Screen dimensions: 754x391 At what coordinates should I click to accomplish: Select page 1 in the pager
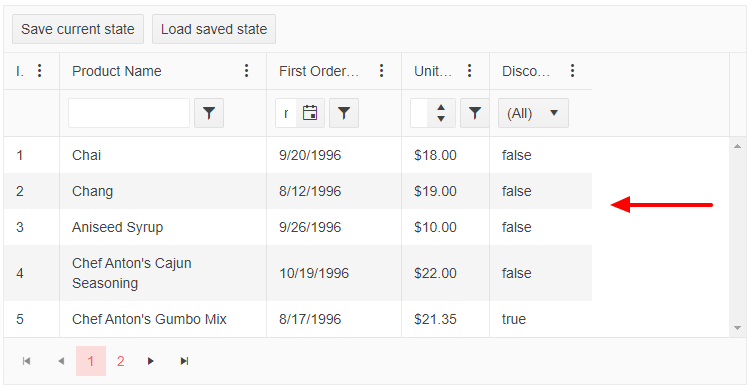coord(91,361)
